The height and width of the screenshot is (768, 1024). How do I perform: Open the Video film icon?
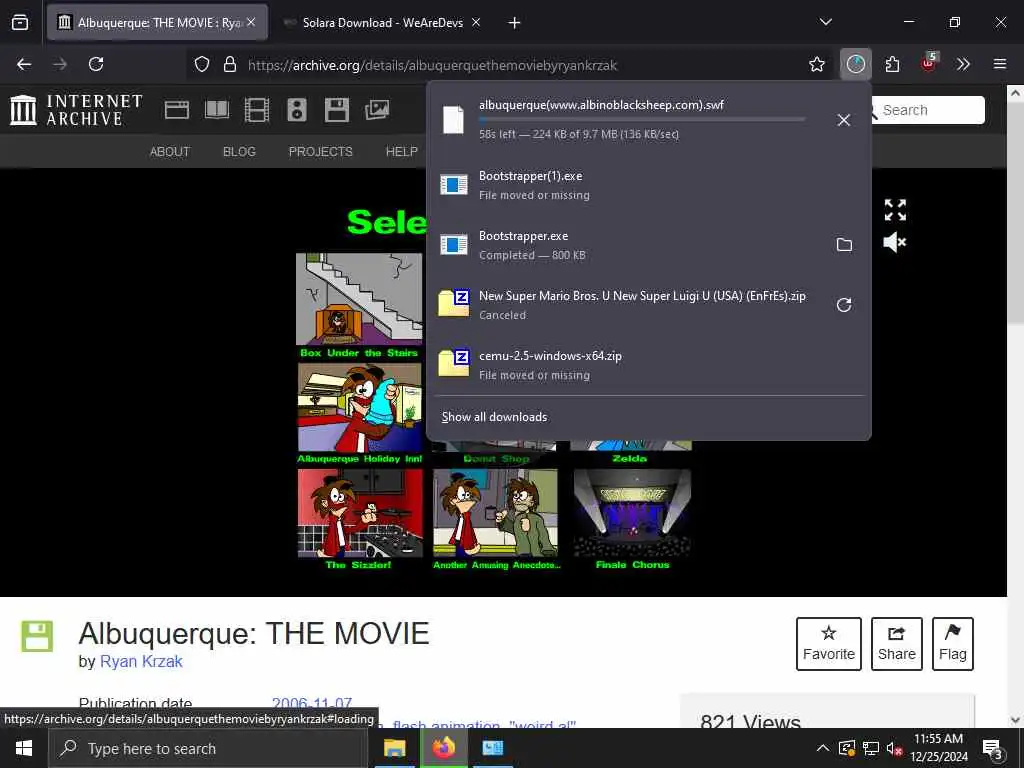(257, 110)
